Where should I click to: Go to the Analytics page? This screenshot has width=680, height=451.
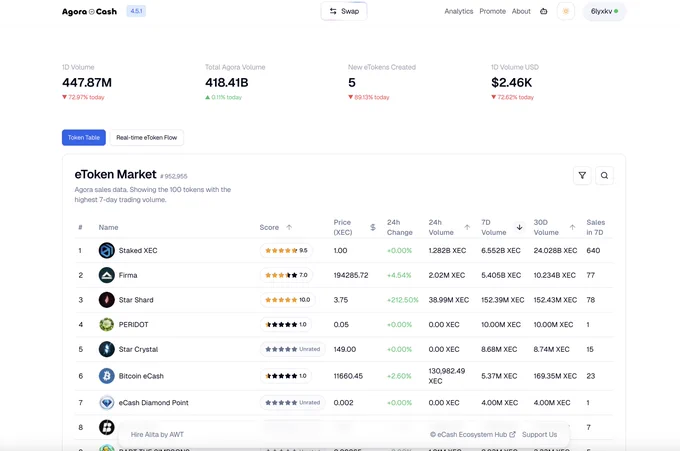click(x=458, y=11)
